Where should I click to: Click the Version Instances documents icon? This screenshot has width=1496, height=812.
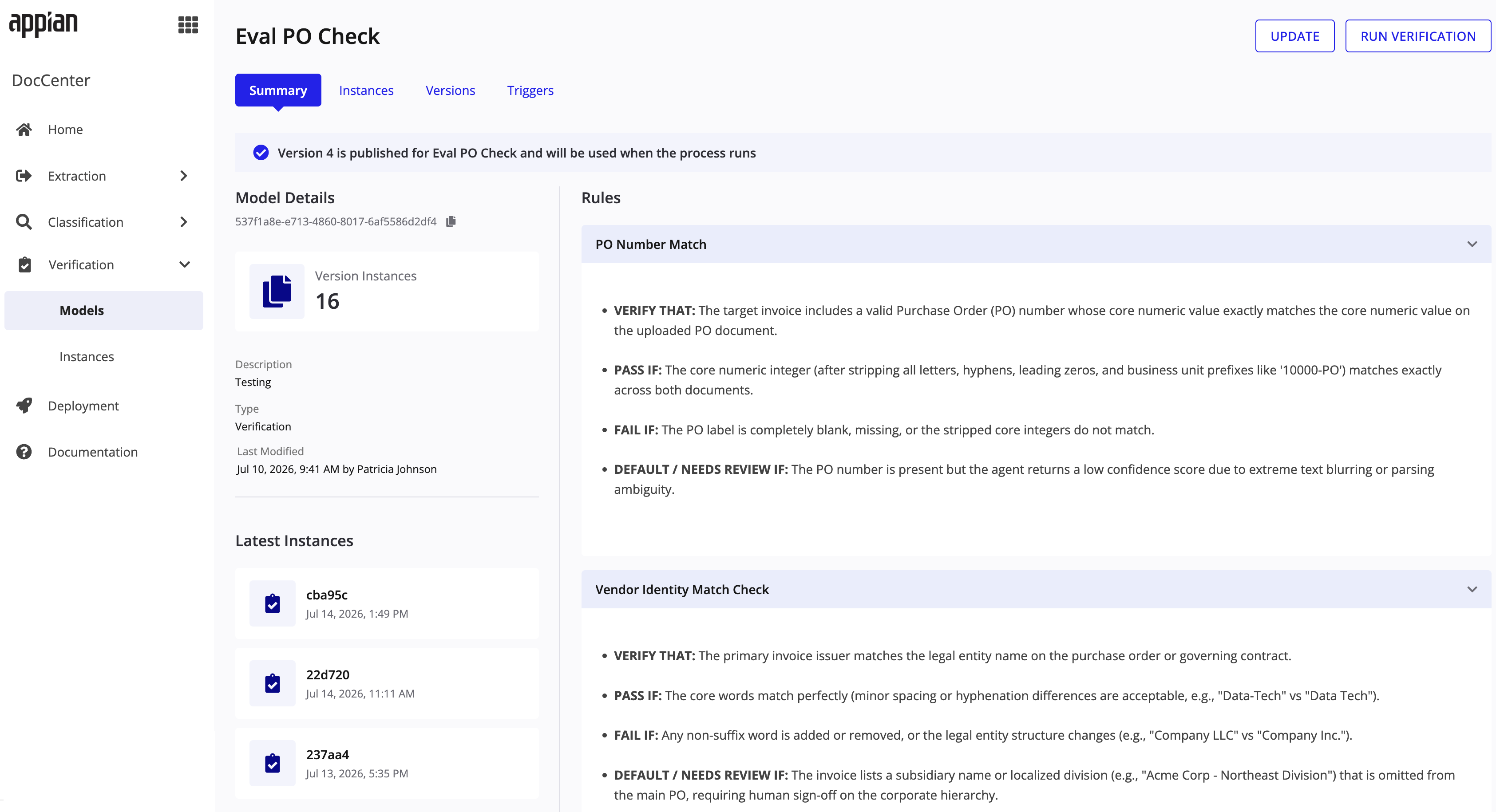click(x=277, y=292)
